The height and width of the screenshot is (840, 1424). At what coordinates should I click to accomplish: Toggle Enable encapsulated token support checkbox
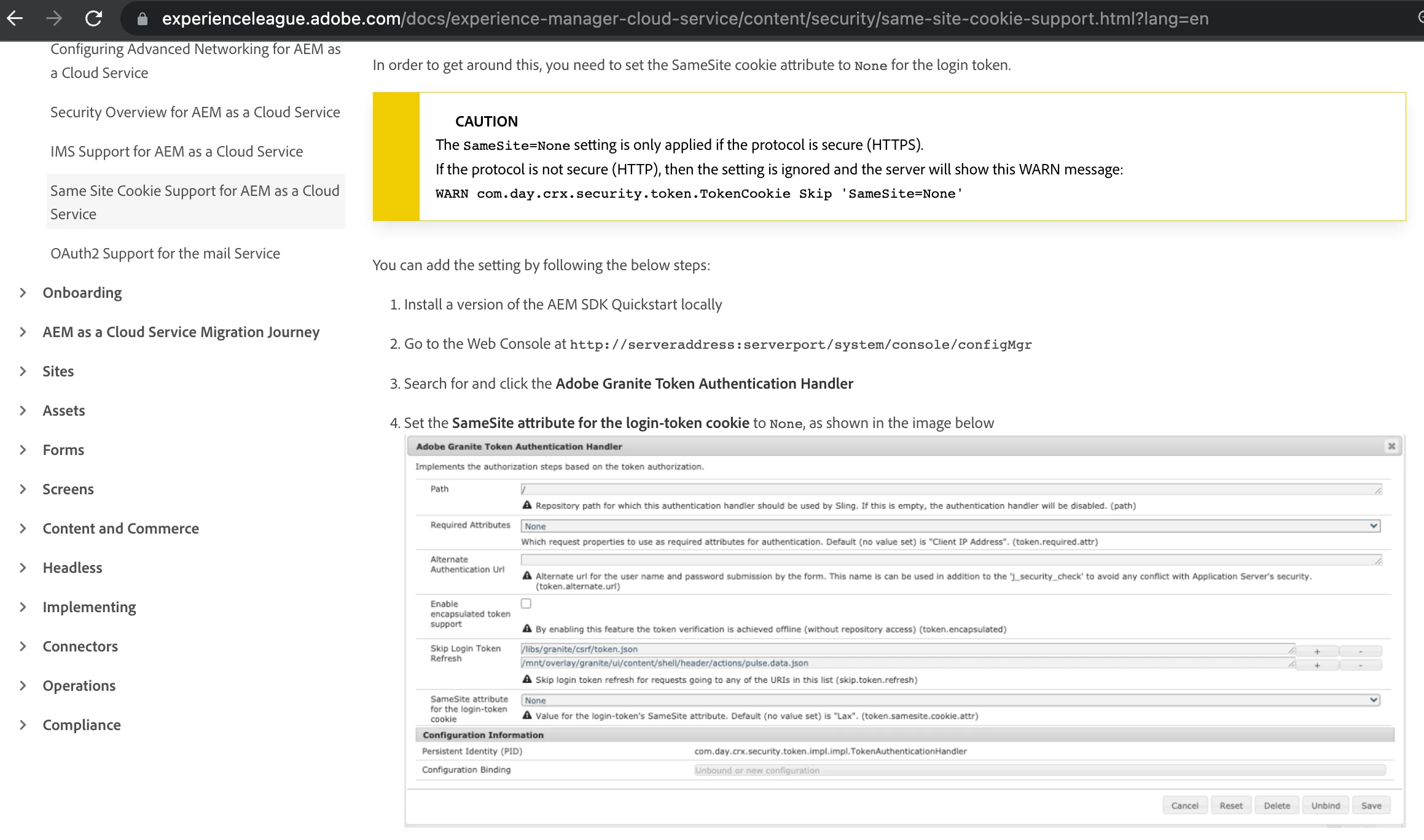(526, 604)
